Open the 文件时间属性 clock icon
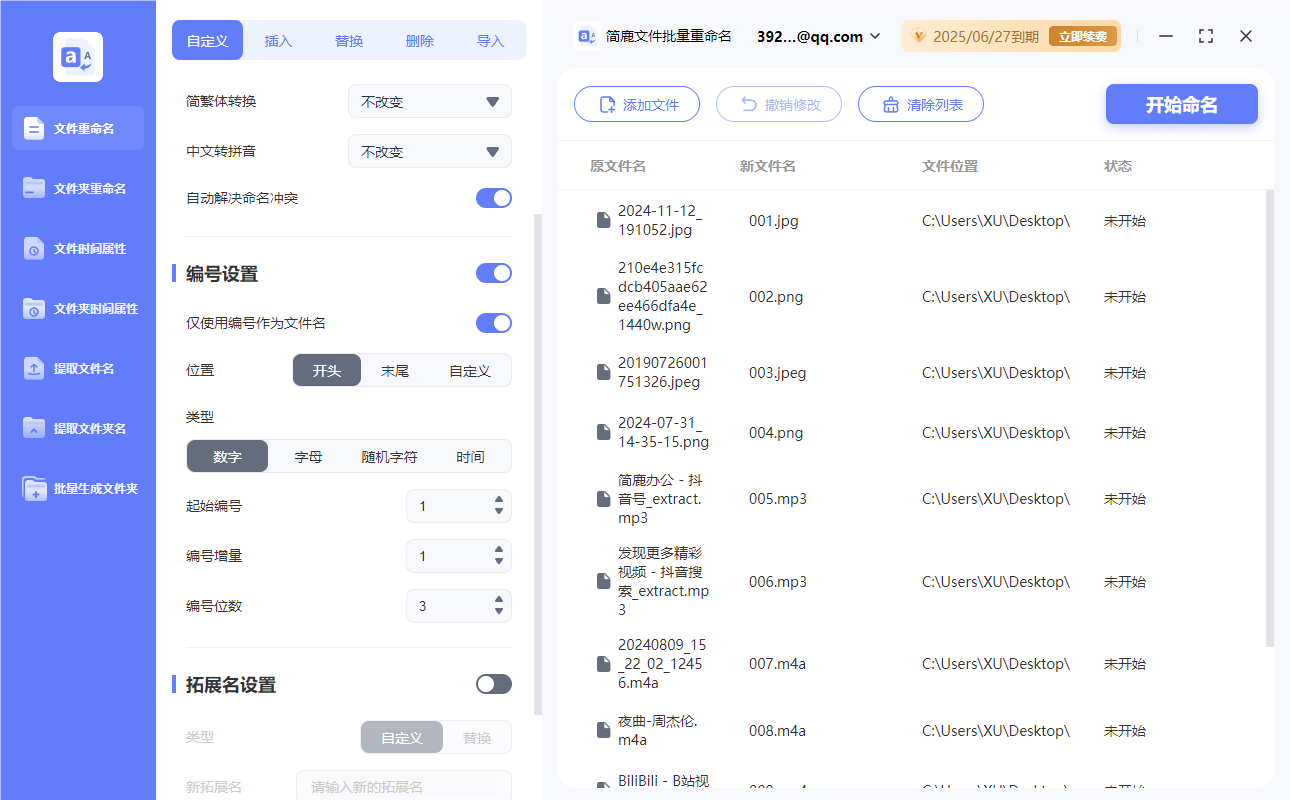Image resolution: width=1290 pixels, height=800 pixels. (34, 248)
